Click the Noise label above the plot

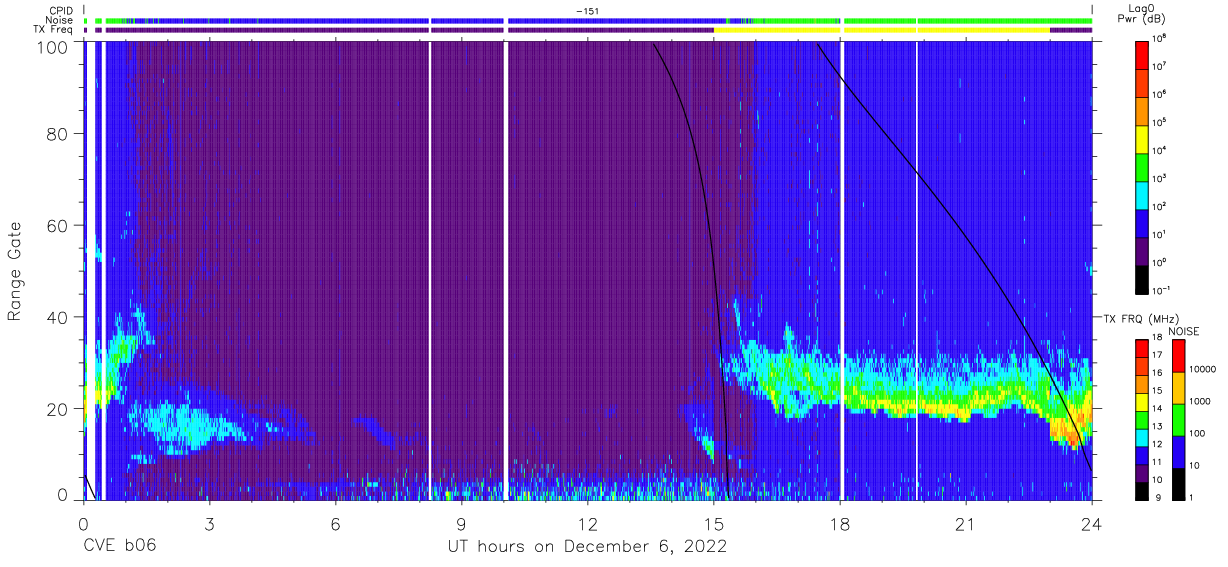click(x=61, y=20)
